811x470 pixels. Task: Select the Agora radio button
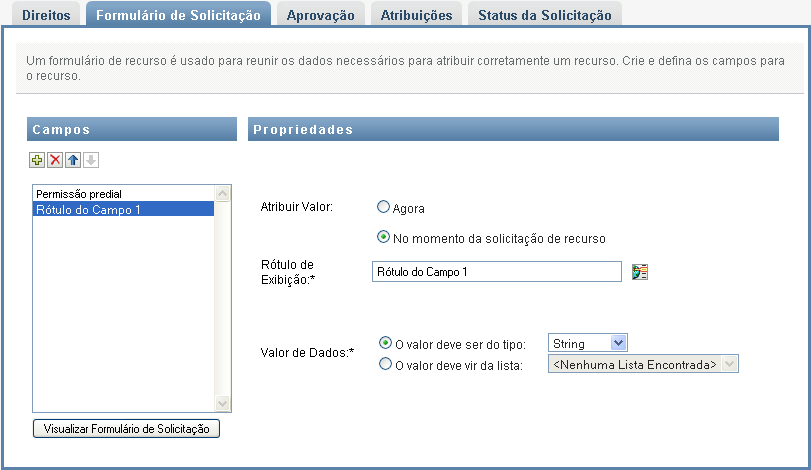383,208
